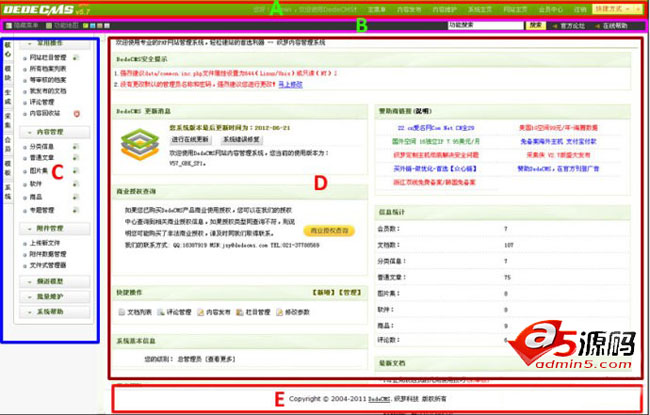650x415 pixels.
Task: Open the 官方论坛 link in the dark toolbar
Action: [x=572, y=26]
